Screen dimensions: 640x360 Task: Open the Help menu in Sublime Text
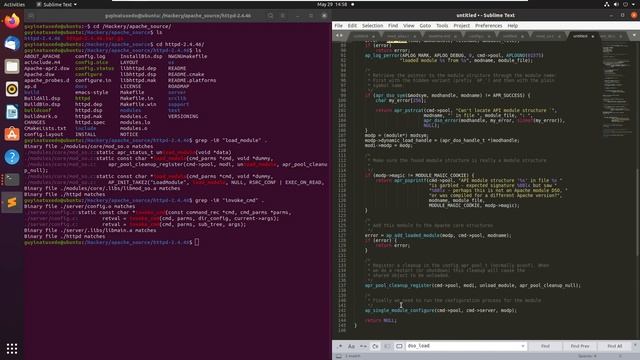point(513,25)
